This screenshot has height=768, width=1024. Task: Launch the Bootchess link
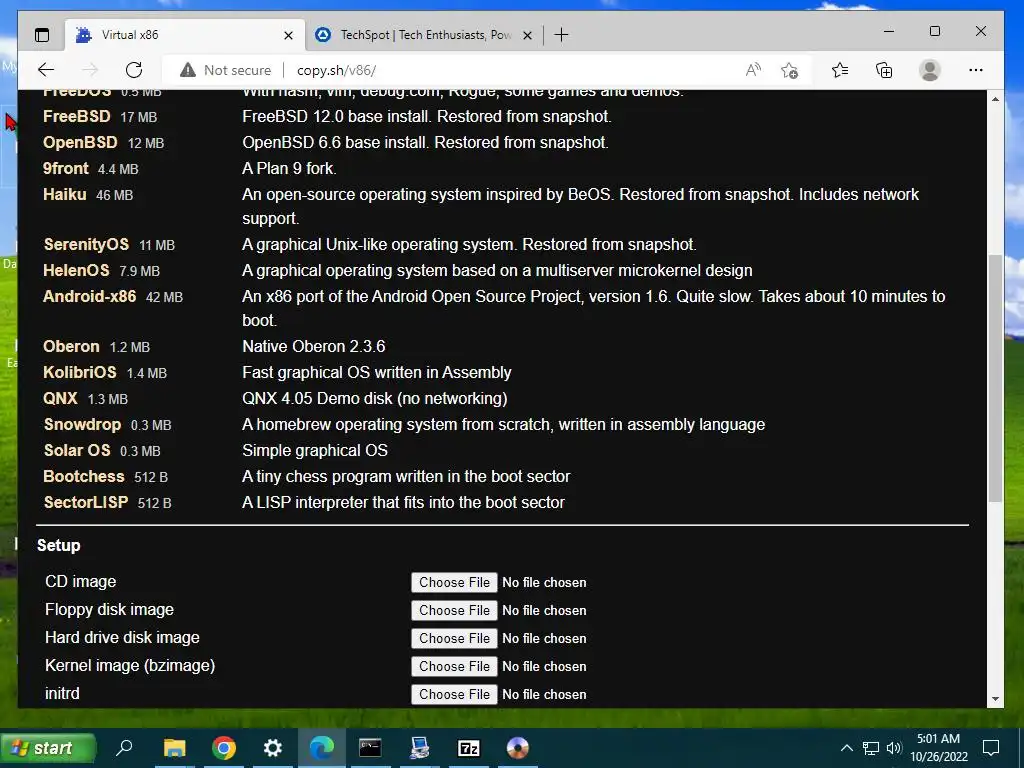(84, 477)
